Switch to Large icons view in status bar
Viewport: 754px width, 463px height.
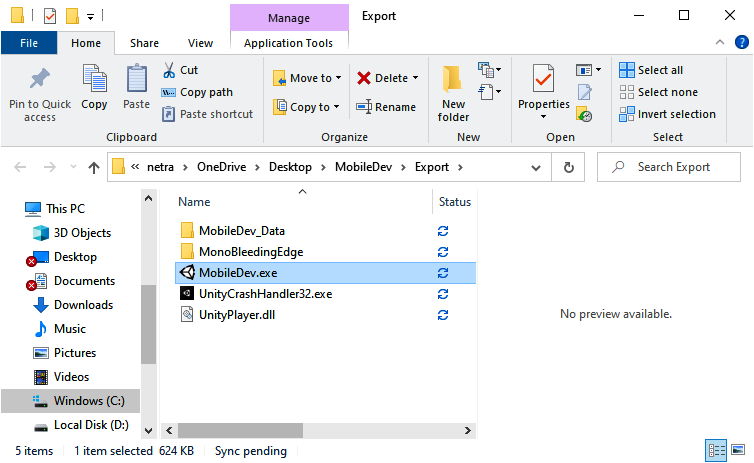point(738,450)
